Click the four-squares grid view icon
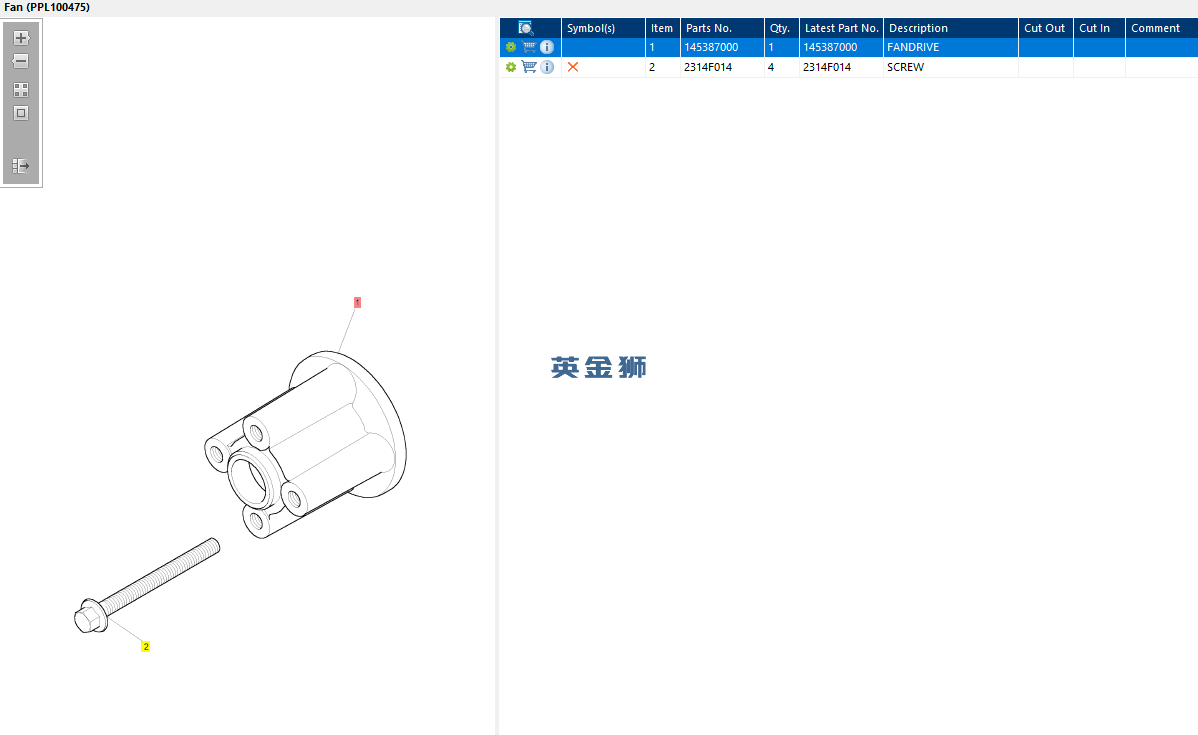The height and width of the screenshot is (735, 1198). [x=21, y=90]
